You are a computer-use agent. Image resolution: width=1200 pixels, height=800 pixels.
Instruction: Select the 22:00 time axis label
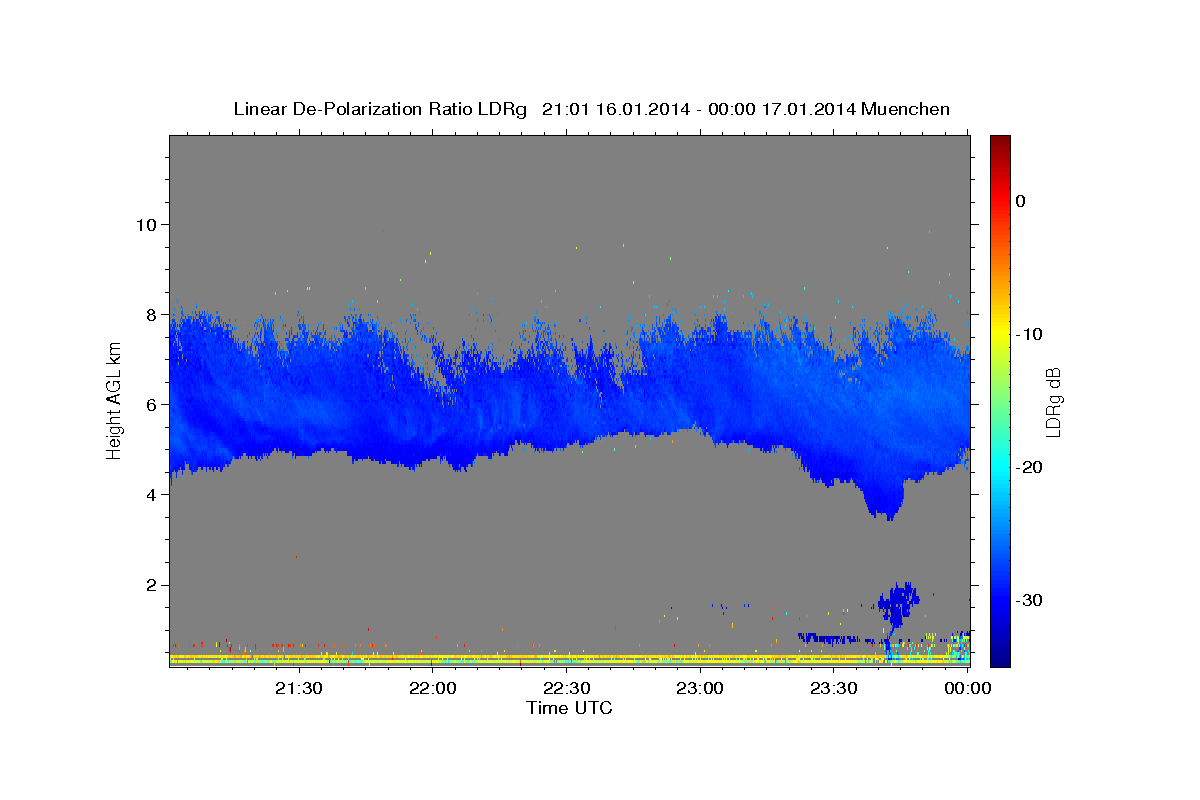(x=432, y=688)
